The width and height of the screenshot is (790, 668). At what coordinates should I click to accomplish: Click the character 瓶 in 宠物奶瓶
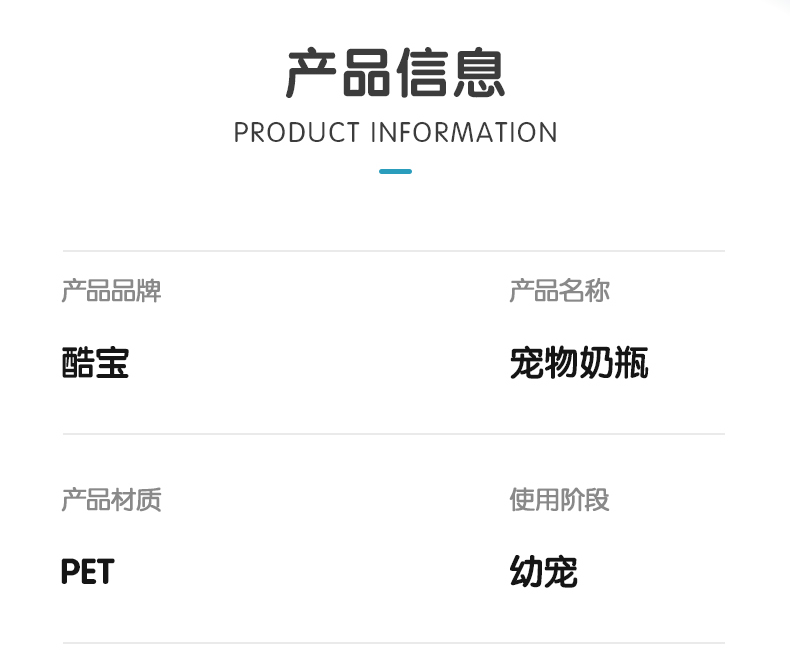pyautogui.click(x=631, y=362)
